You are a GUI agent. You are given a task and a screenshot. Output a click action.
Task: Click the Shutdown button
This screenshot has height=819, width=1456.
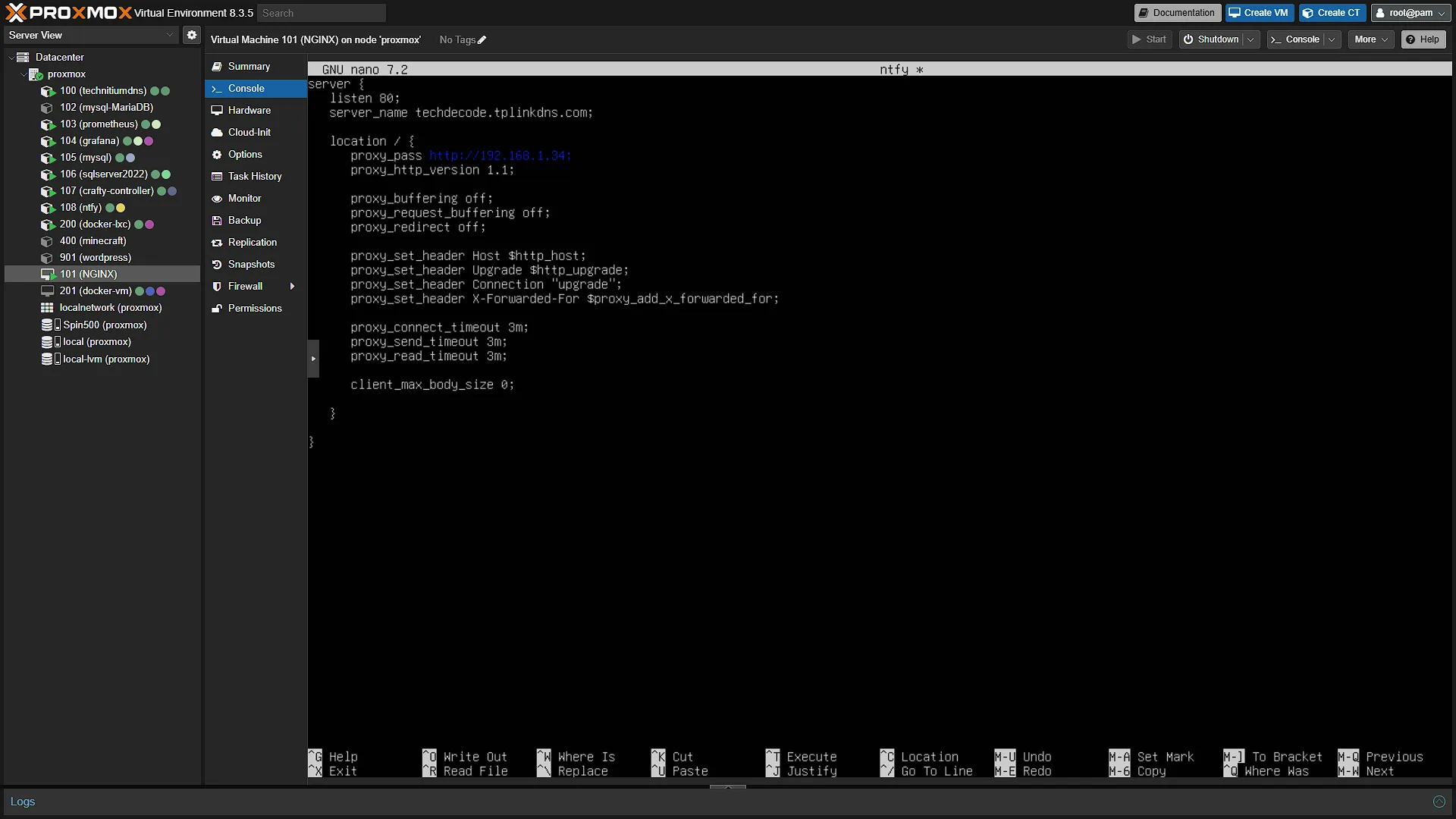pos(1211,39)
